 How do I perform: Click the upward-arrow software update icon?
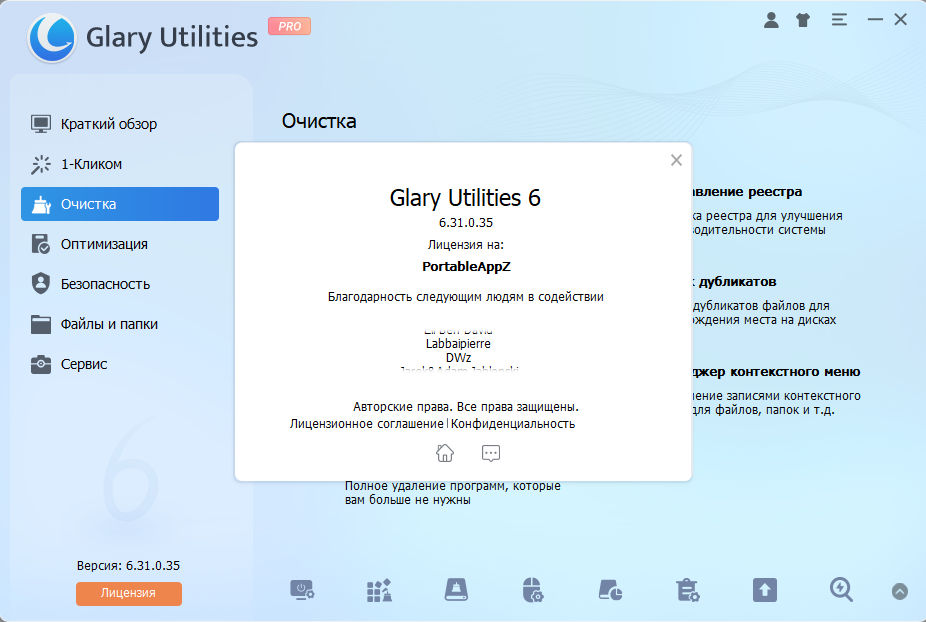pos(765,590)
